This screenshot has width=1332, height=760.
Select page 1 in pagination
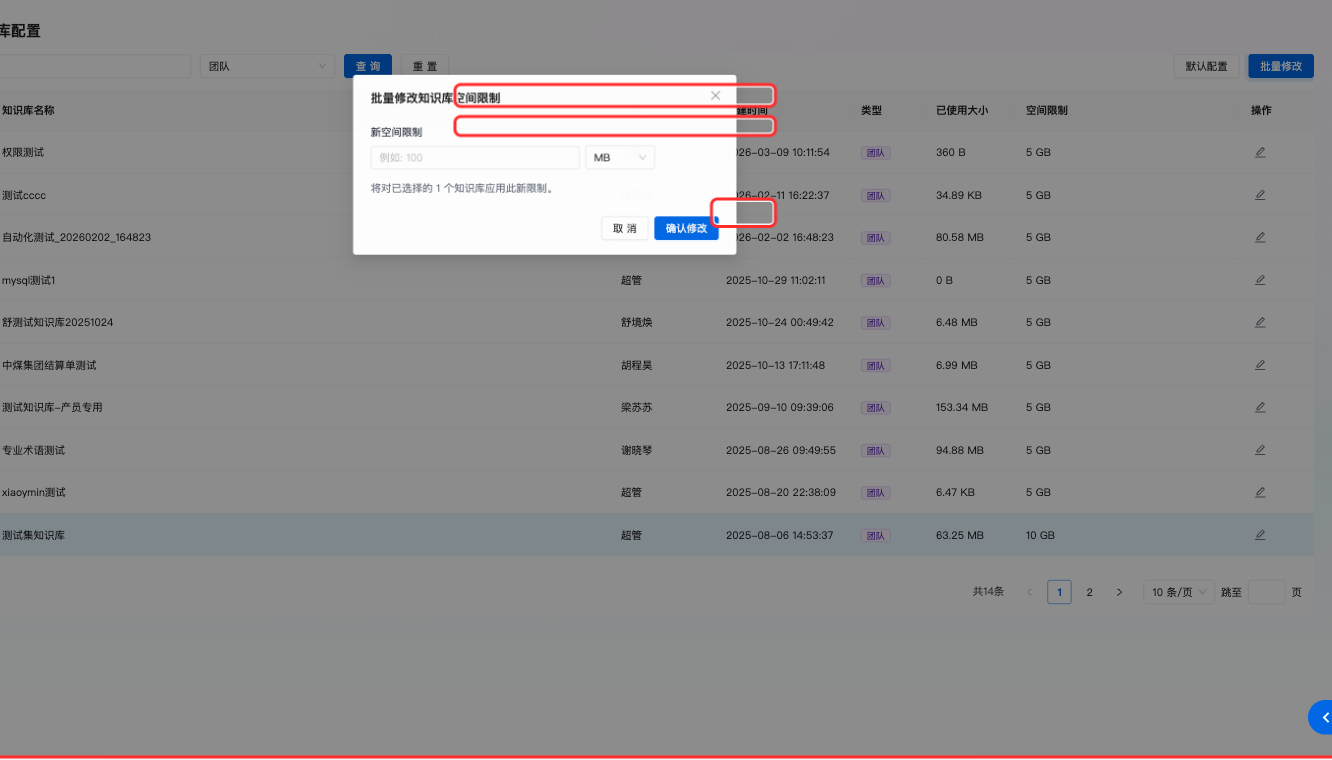[1059, 592]
